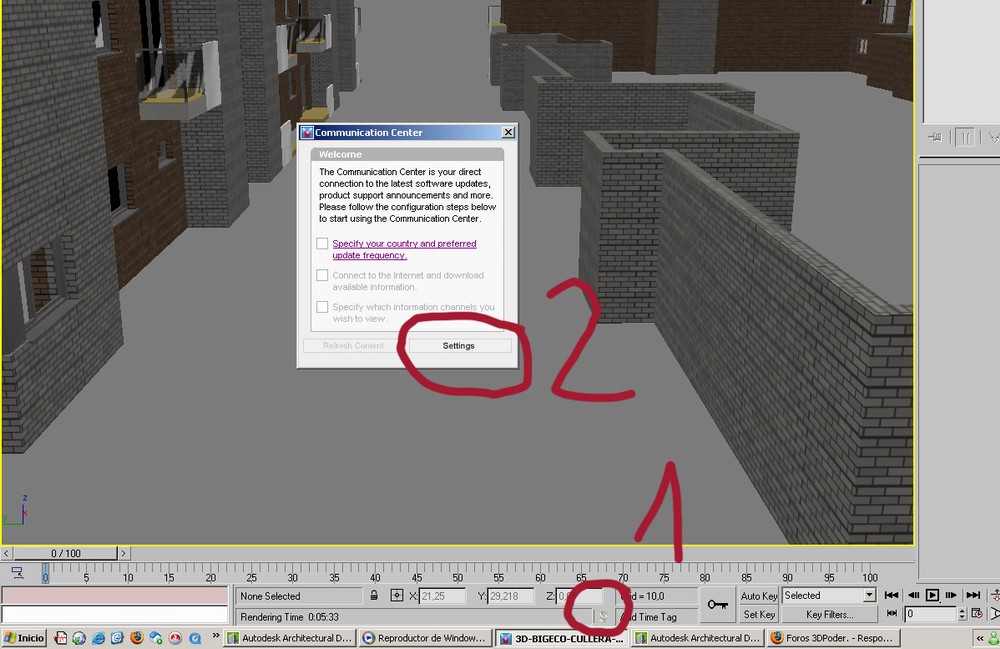Viewport: 1000px width, 649px height.
Task: Open the Mini Curve Editor icon
Action: 17,572
